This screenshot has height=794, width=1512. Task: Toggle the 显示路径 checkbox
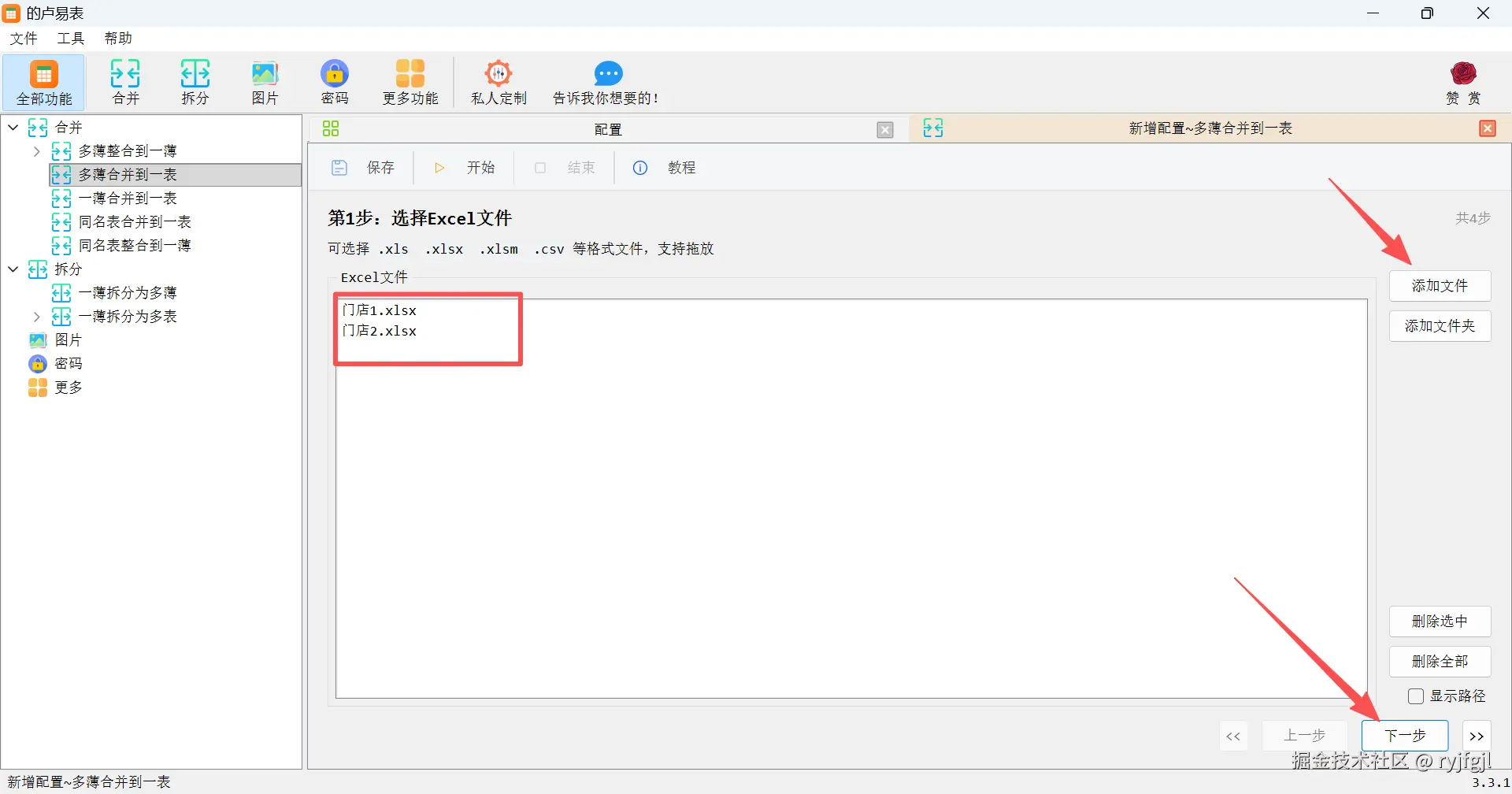click(x=1416, y=696)
